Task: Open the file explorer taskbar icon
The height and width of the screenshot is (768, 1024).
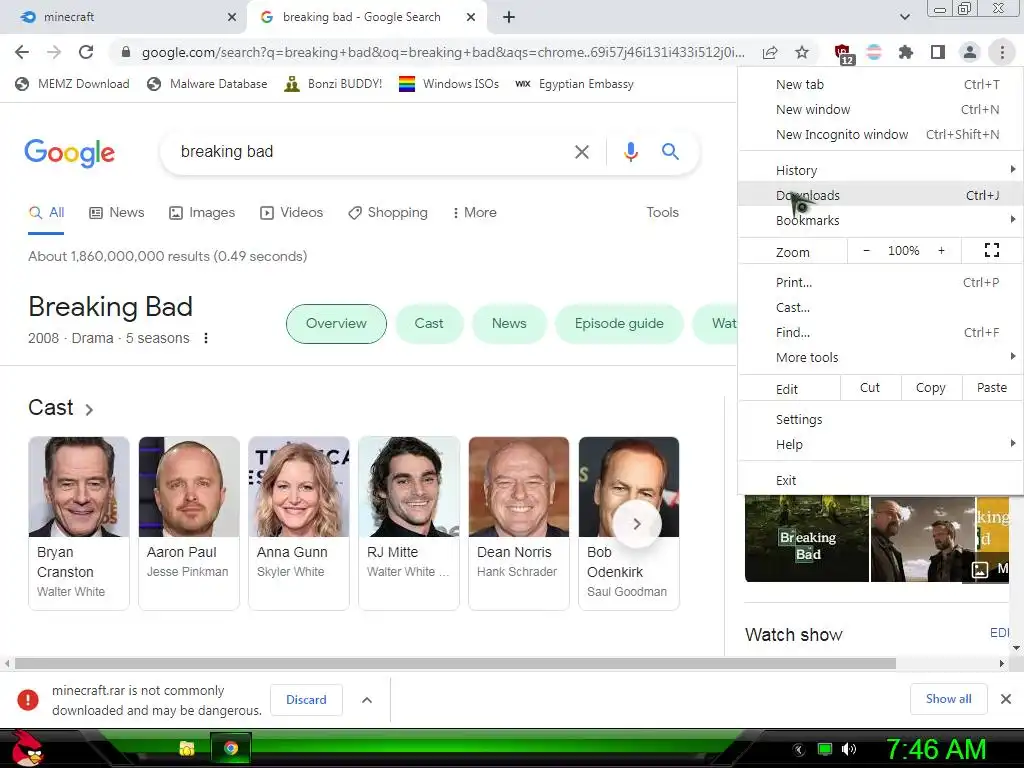Action: [187, 748]
